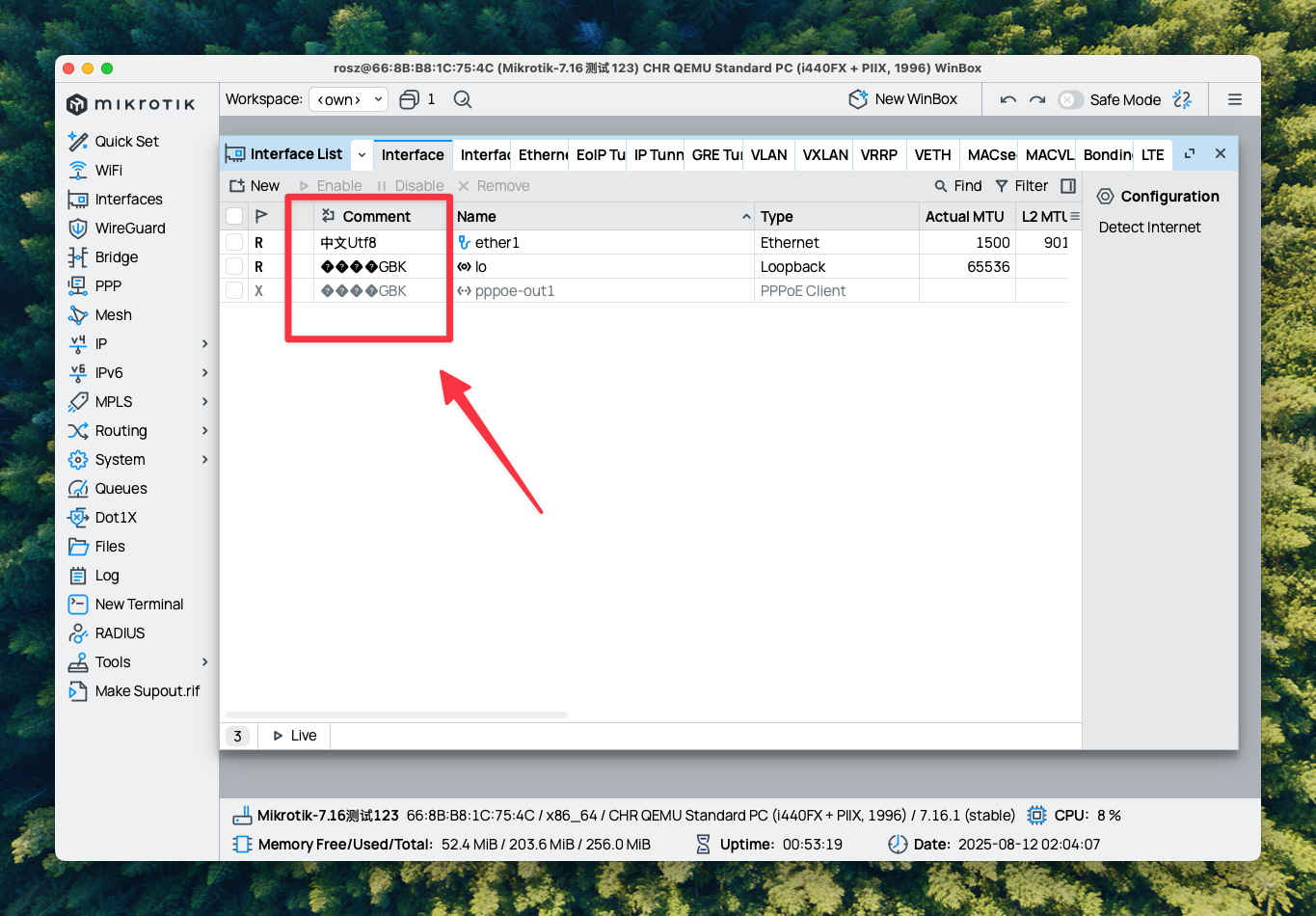The image size is (1316, 916).
Task: Click the undo arrow in toolbar
Action: point(1008,99)
